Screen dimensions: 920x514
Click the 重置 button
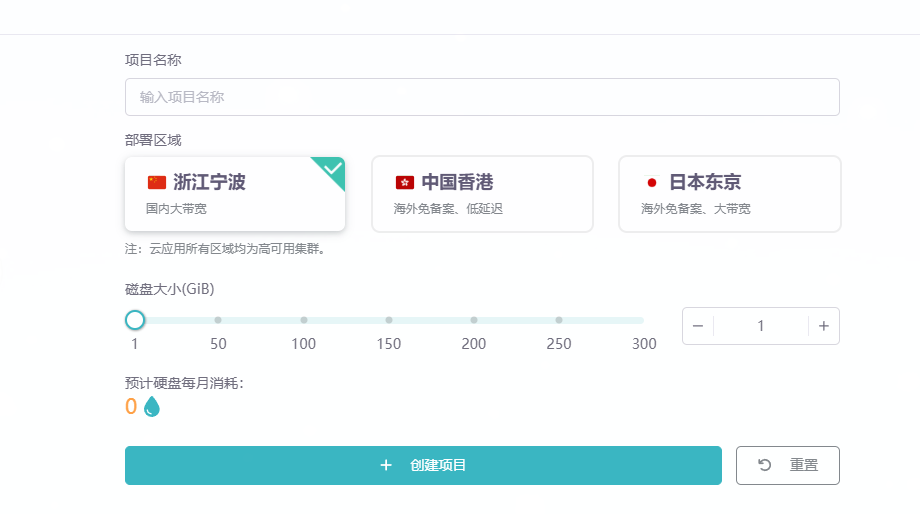pos(788,465)
